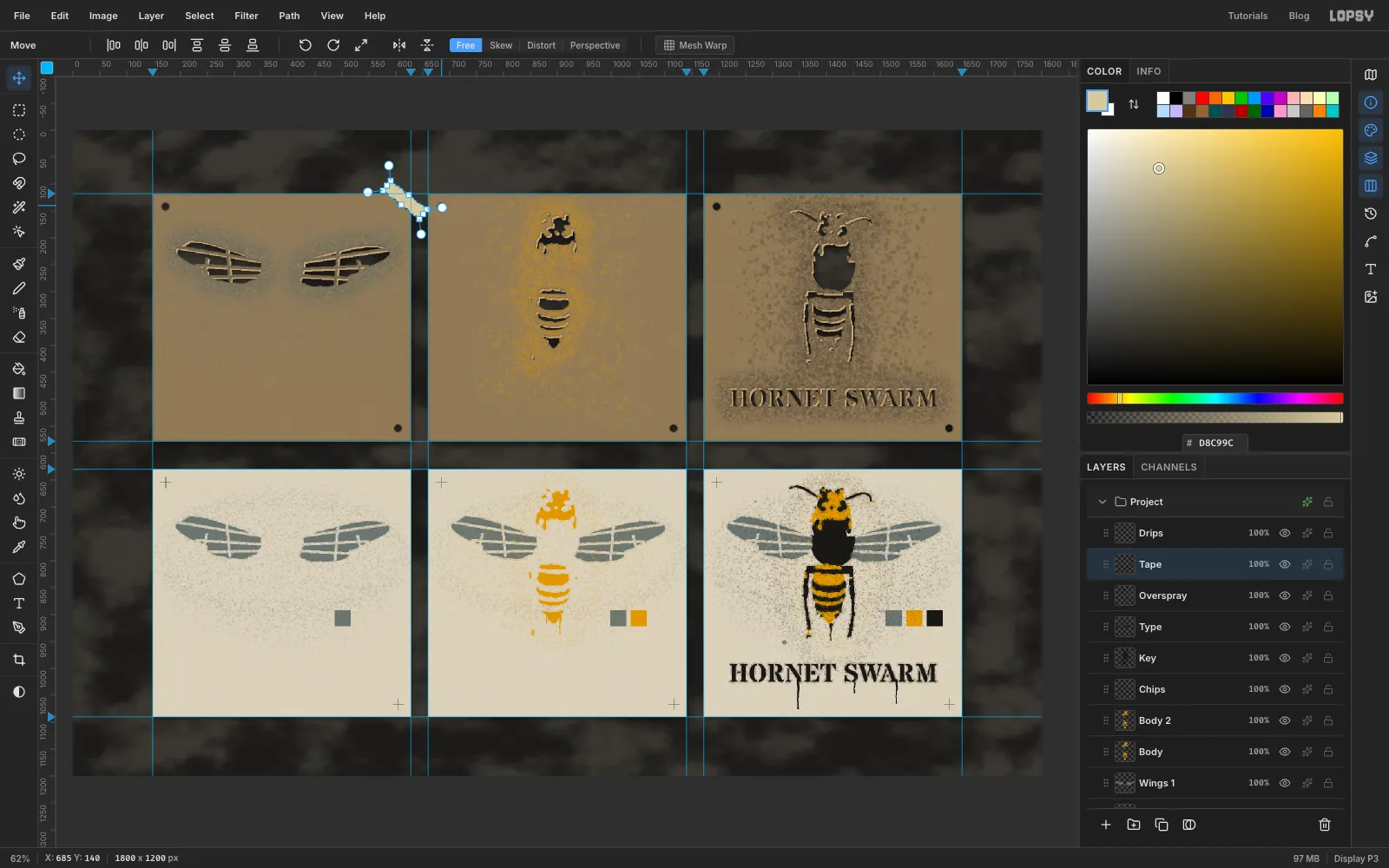Select the Wings 1 layer thumbnail
This screenshot has width=1389, height=868.
coord(1125,783)
